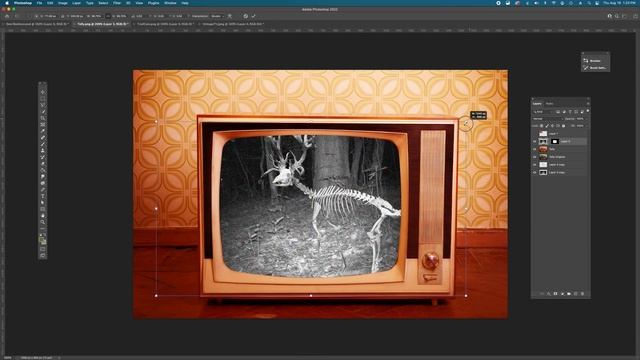Open the Layers panel flyout menu
Screen dimensions: 640x360
tap(588, 103)
